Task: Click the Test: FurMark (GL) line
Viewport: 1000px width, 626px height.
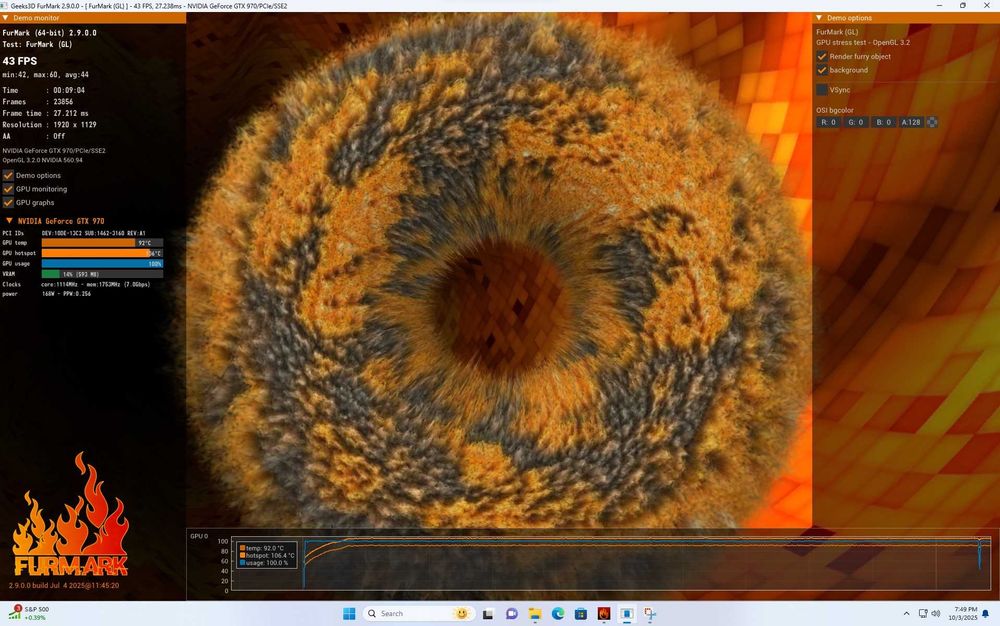Action: 37,45
